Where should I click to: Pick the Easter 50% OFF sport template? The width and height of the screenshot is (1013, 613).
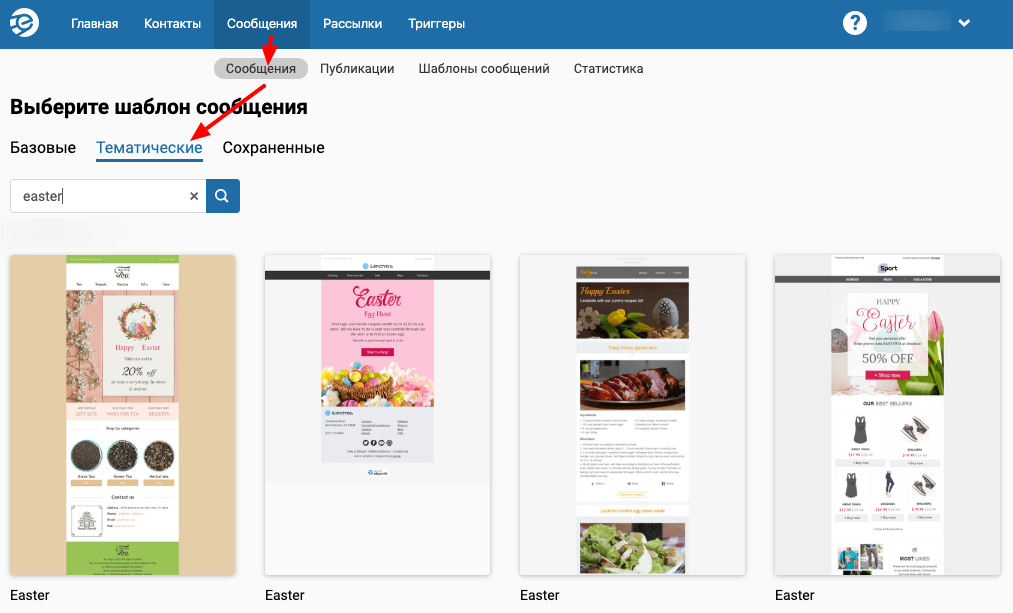(887, 415)
